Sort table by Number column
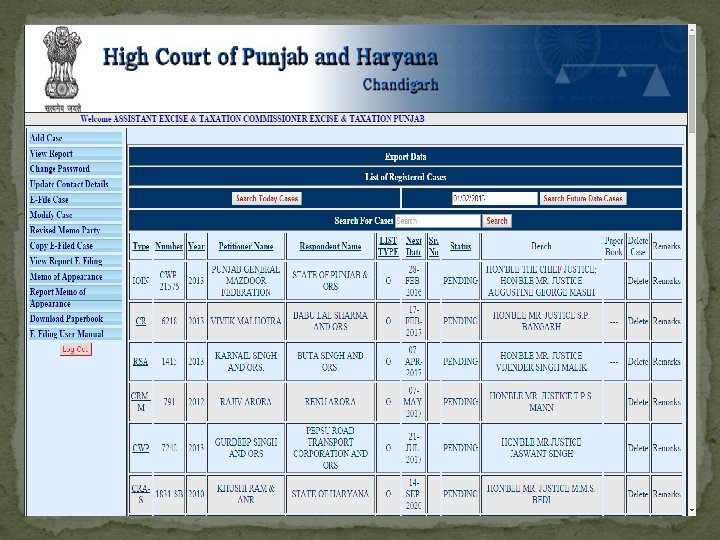 click(x=169, y=246)
